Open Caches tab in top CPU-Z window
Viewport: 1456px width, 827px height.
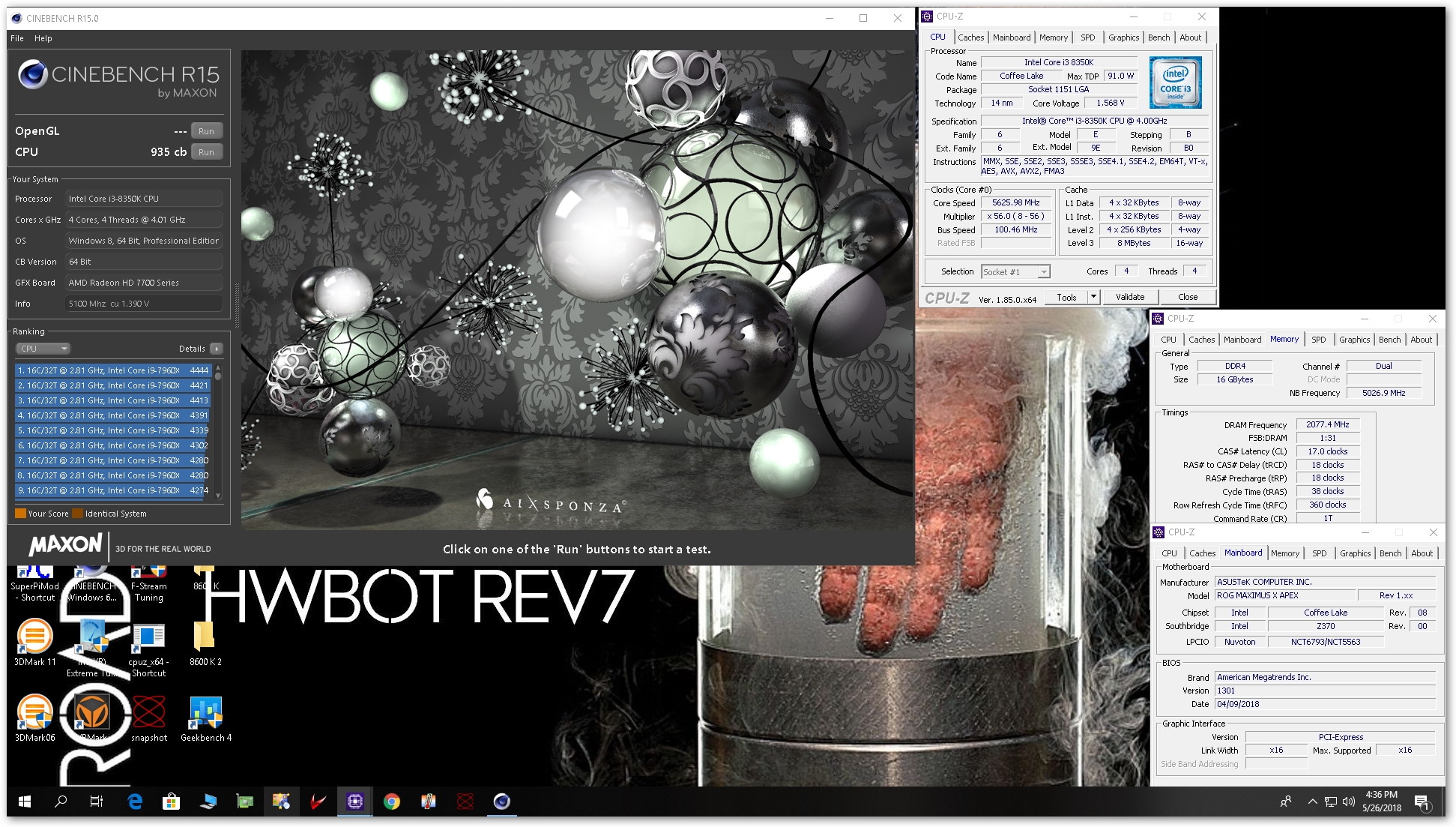[x=970, y=37]
